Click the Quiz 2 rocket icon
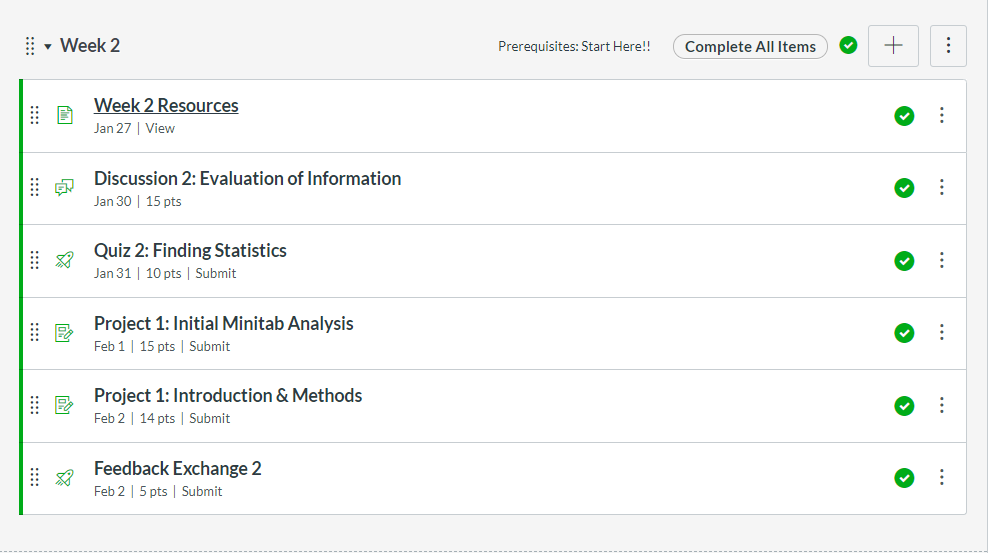The width and height of the screenshot is (988, 553). coord(65,260)
